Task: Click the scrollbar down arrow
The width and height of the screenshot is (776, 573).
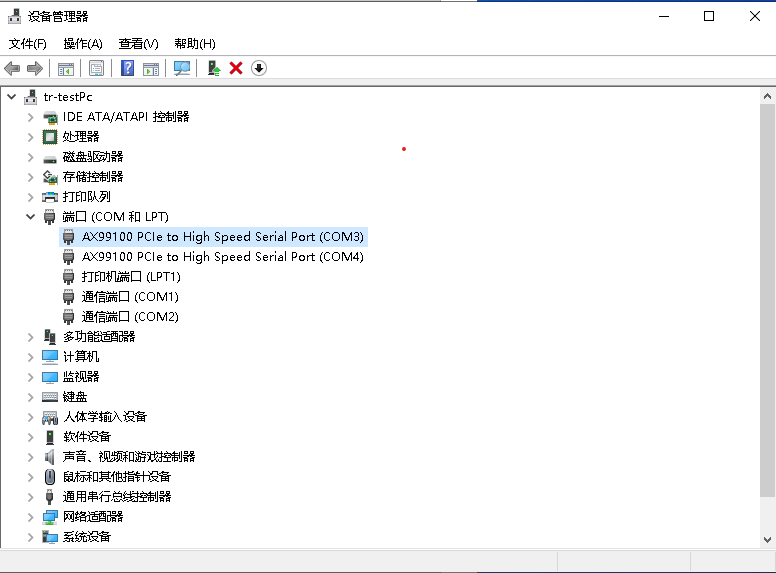Action: [767, 540]
